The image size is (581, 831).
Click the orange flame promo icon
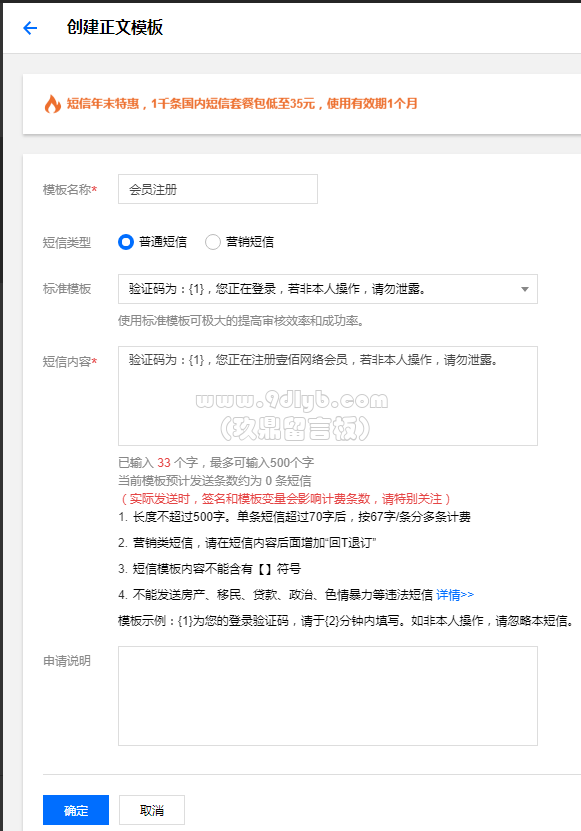pos(52,104)
